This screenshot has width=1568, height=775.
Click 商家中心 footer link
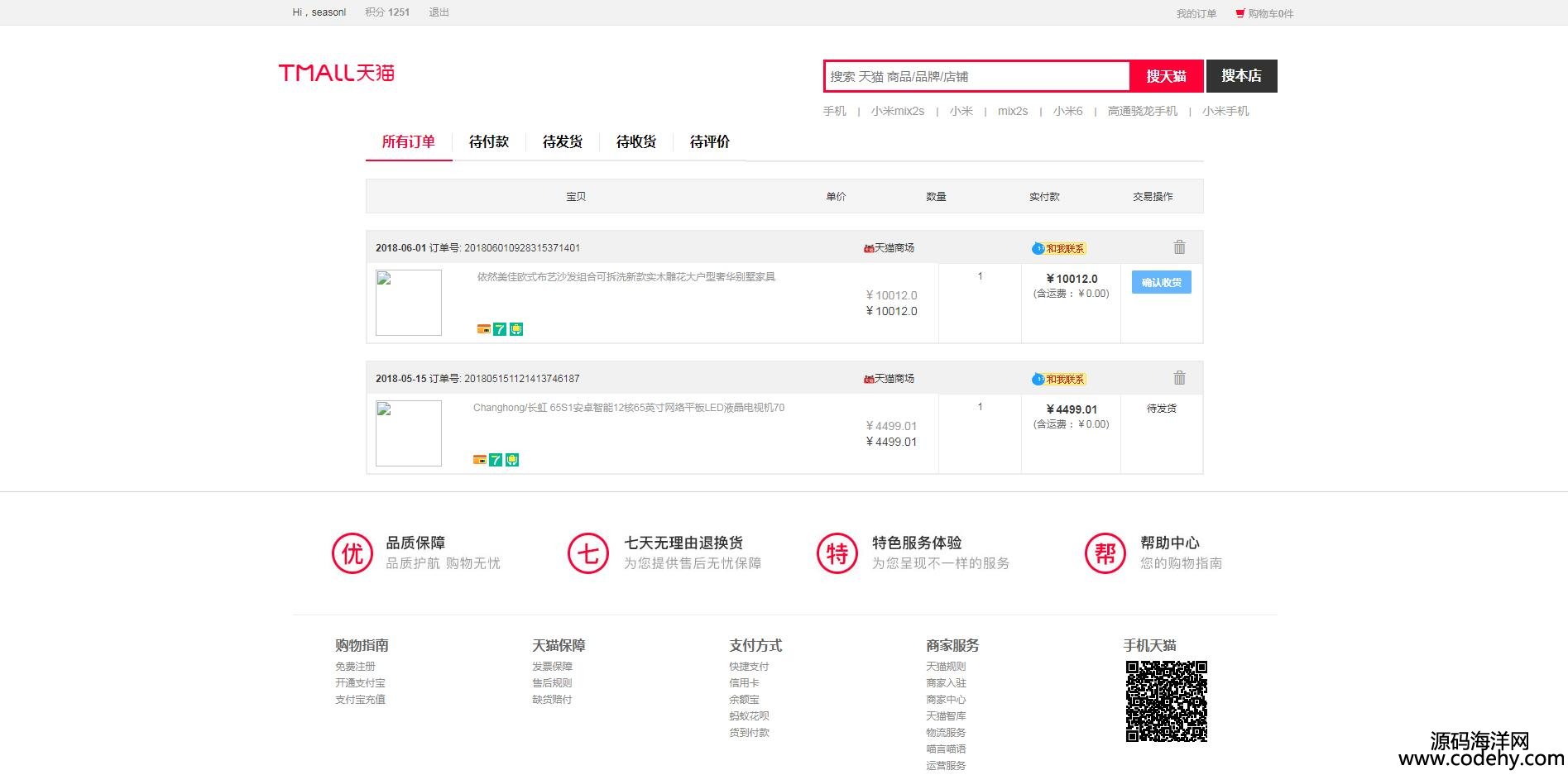point(946,700)
